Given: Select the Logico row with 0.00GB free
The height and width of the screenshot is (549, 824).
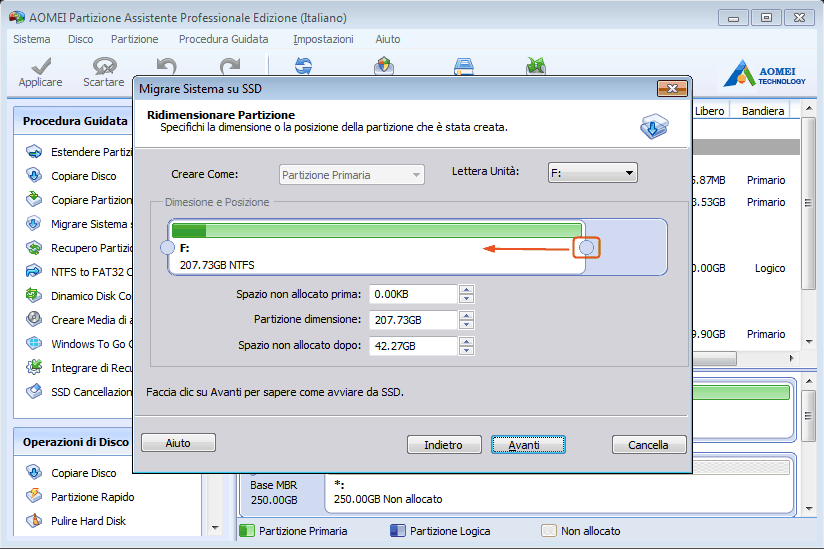Looking at the screenshot, I should (746, 268).
